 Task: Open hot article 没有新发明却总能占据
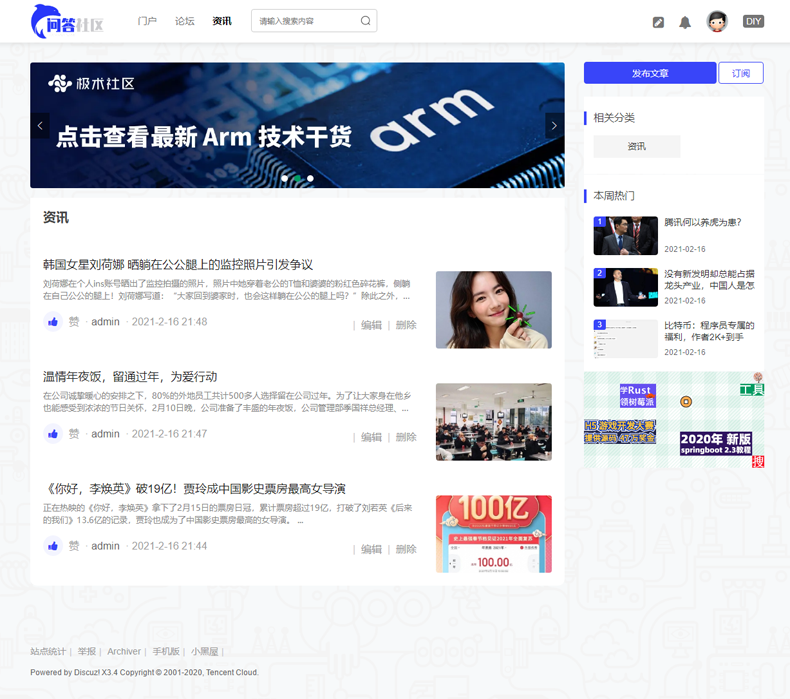point(709,280)
